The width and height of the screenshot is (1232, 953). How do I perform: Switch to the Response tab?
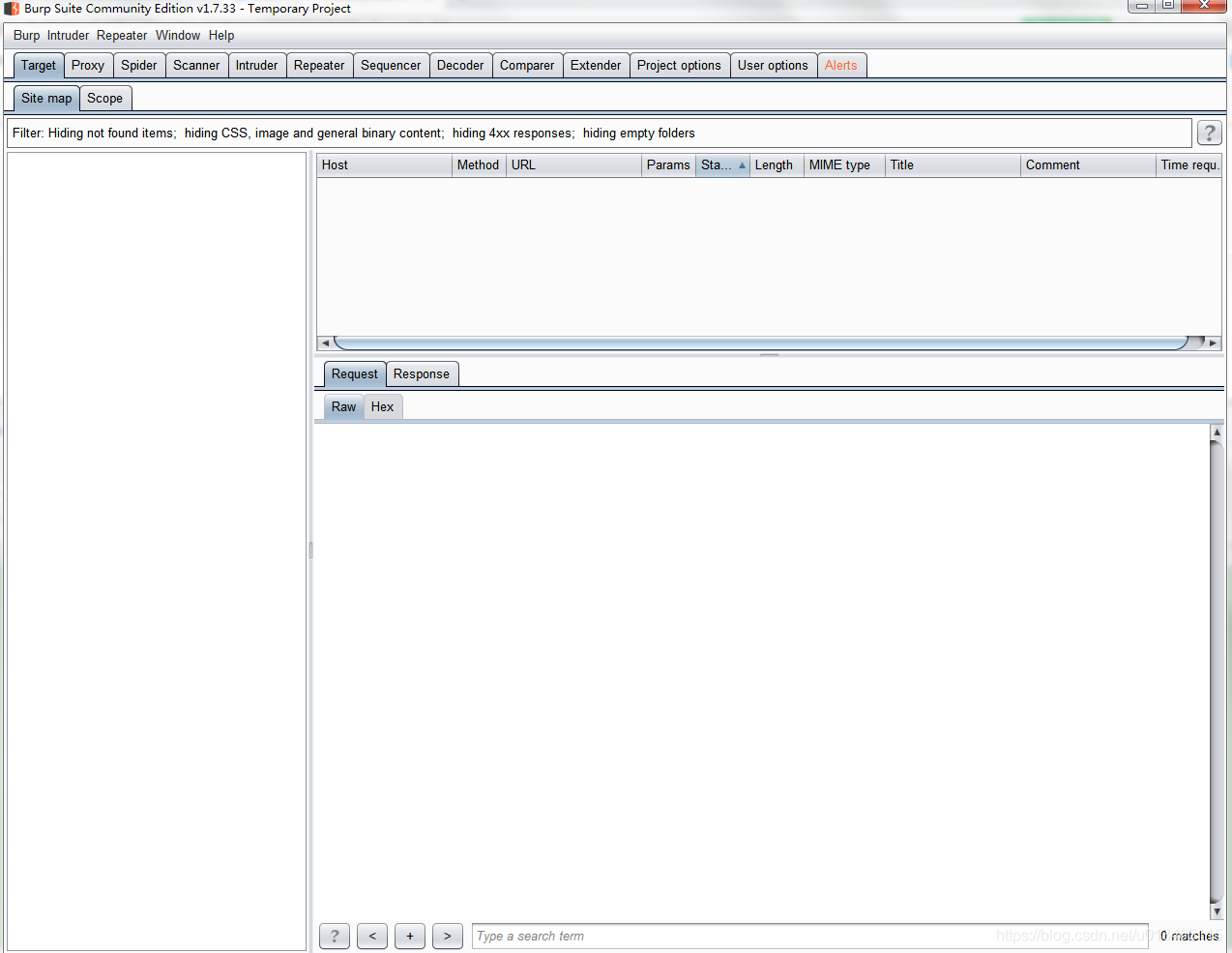[422, 374]
